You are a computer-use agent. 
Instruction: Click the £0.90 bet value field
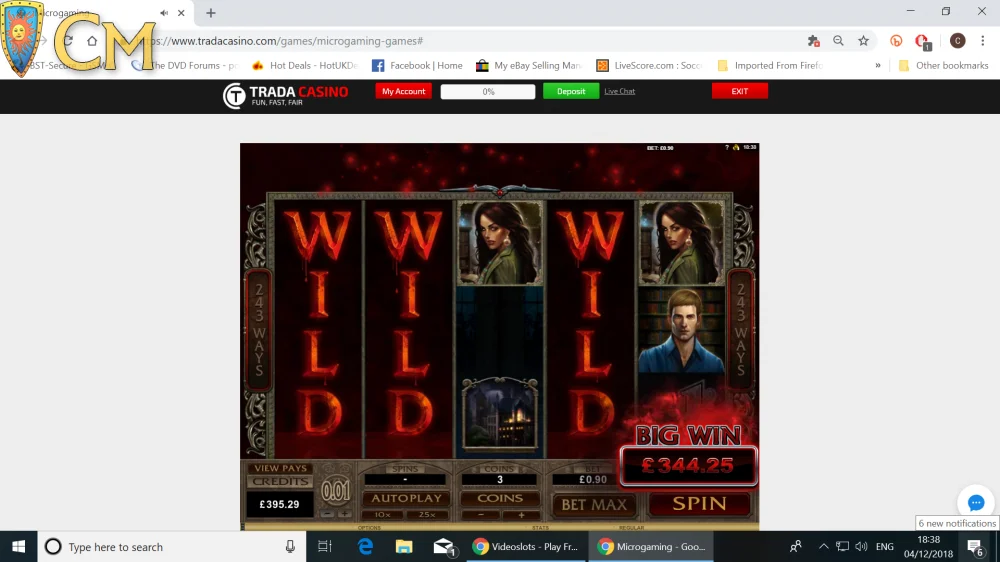pos(592,480)
